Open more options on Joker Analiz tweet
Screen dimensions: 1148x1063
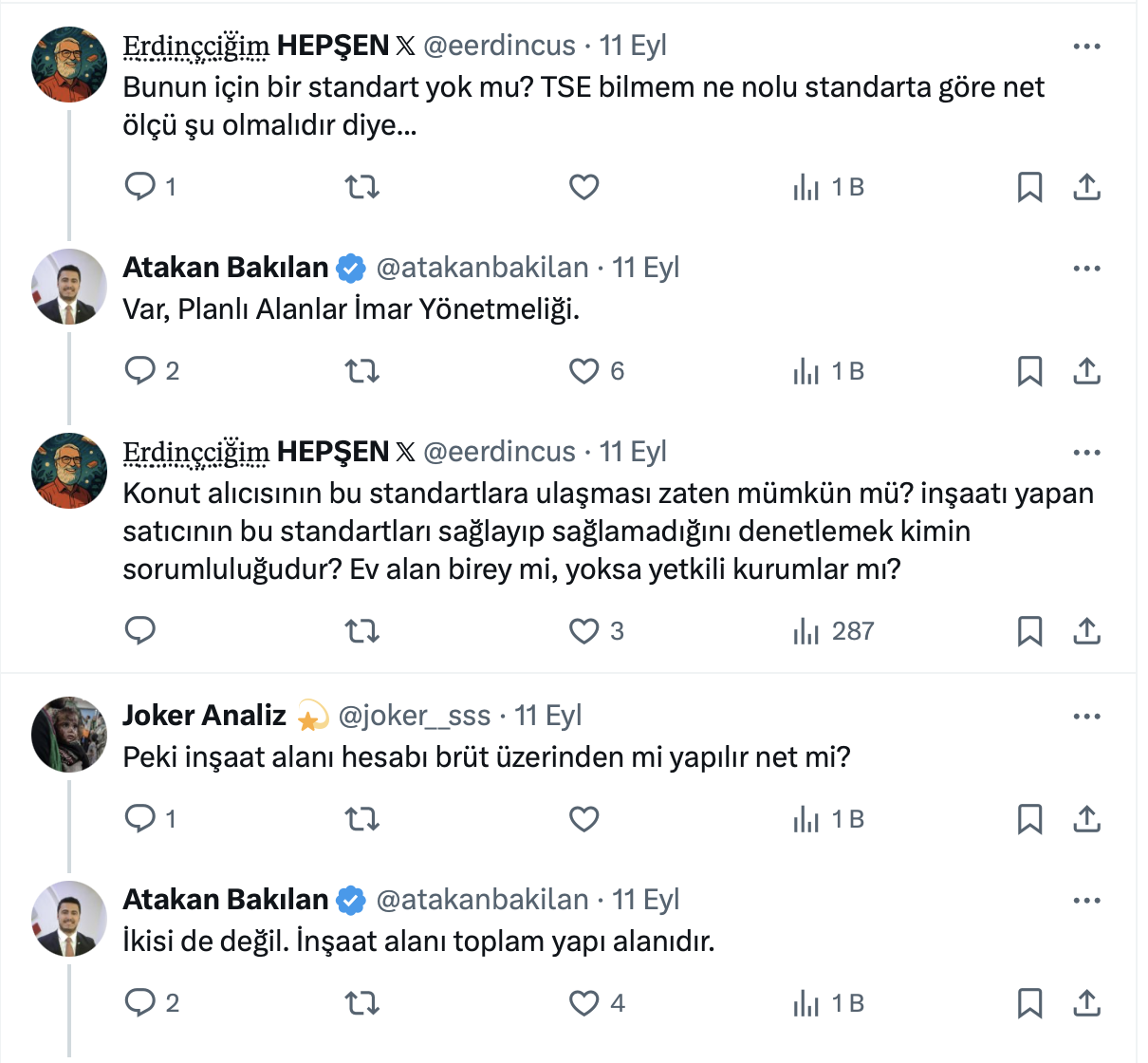point(1086,717)
